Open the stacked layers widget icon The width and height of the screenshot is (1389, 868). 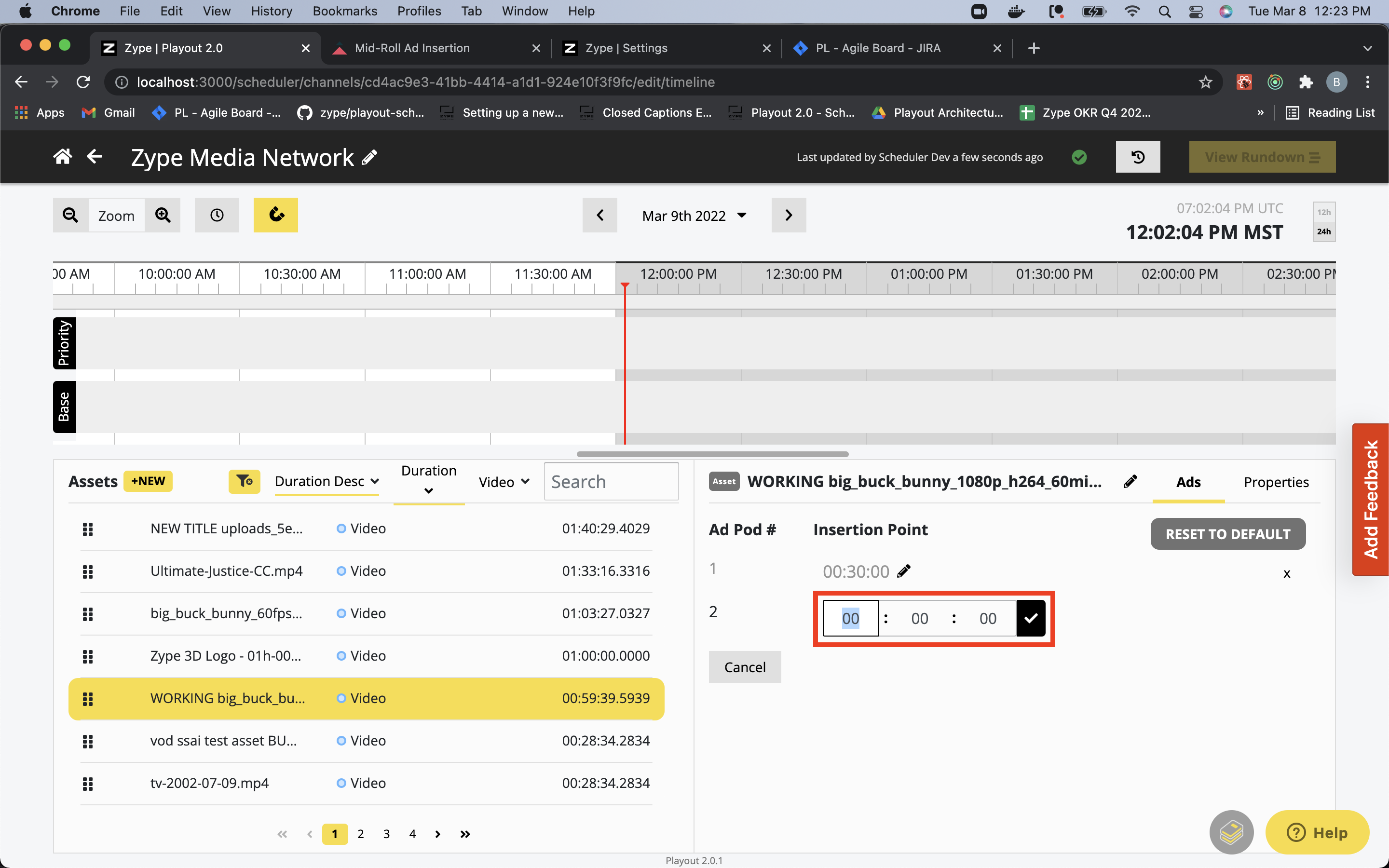click(1231, 832)
